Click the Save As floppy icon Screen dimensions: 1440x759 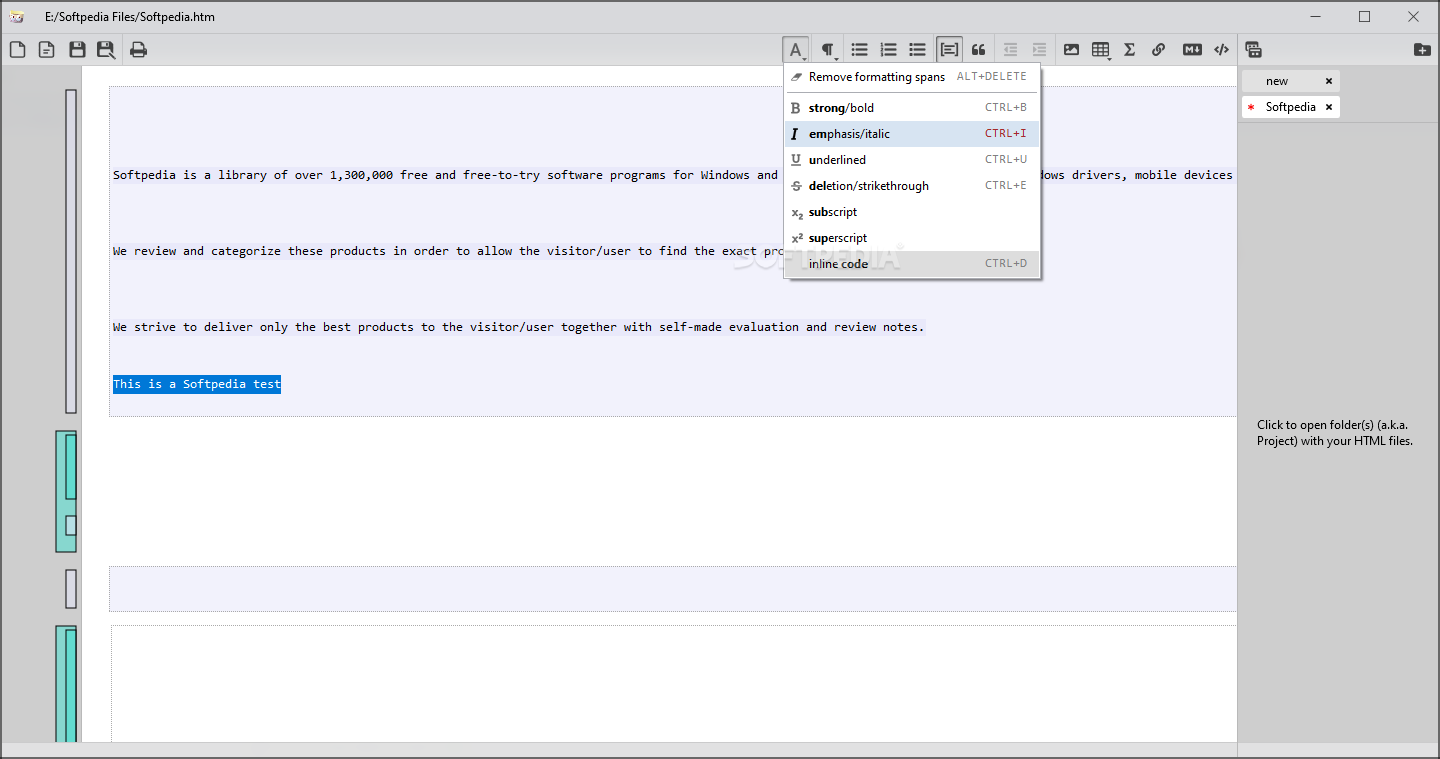coord(106,49)
